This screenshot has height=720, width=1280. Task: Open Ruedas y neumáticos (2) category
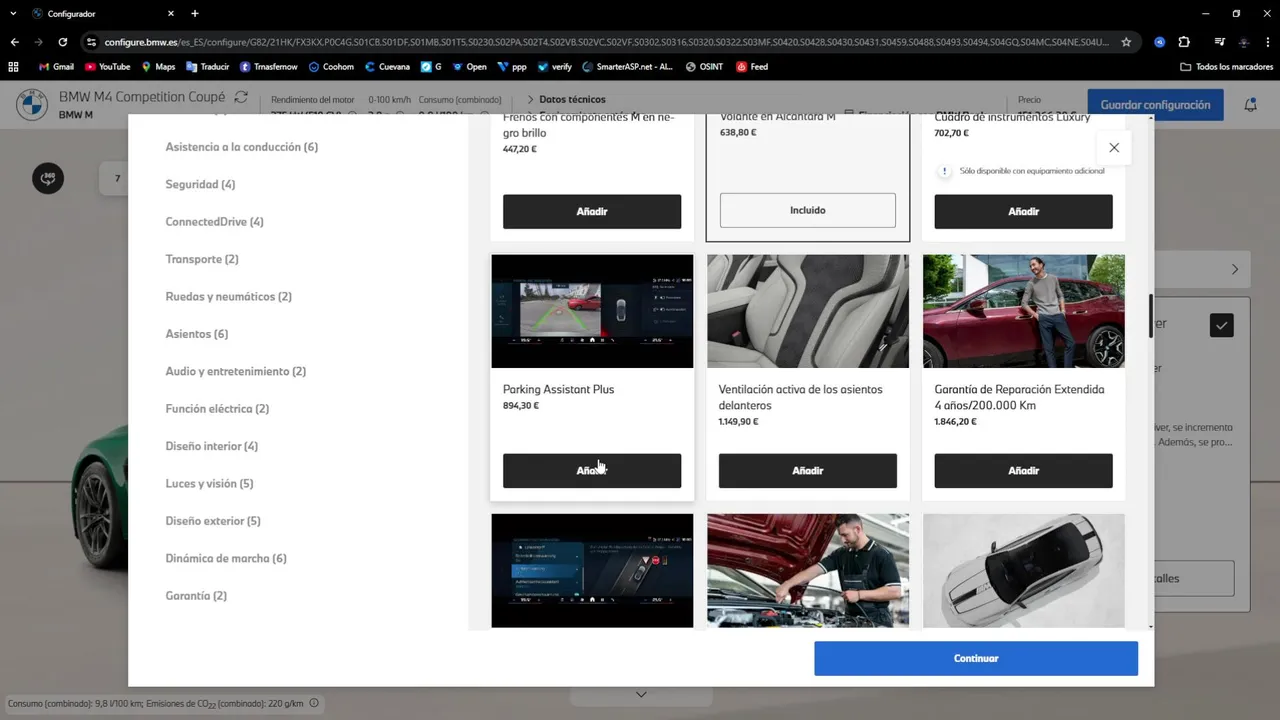tap(229, 297)
